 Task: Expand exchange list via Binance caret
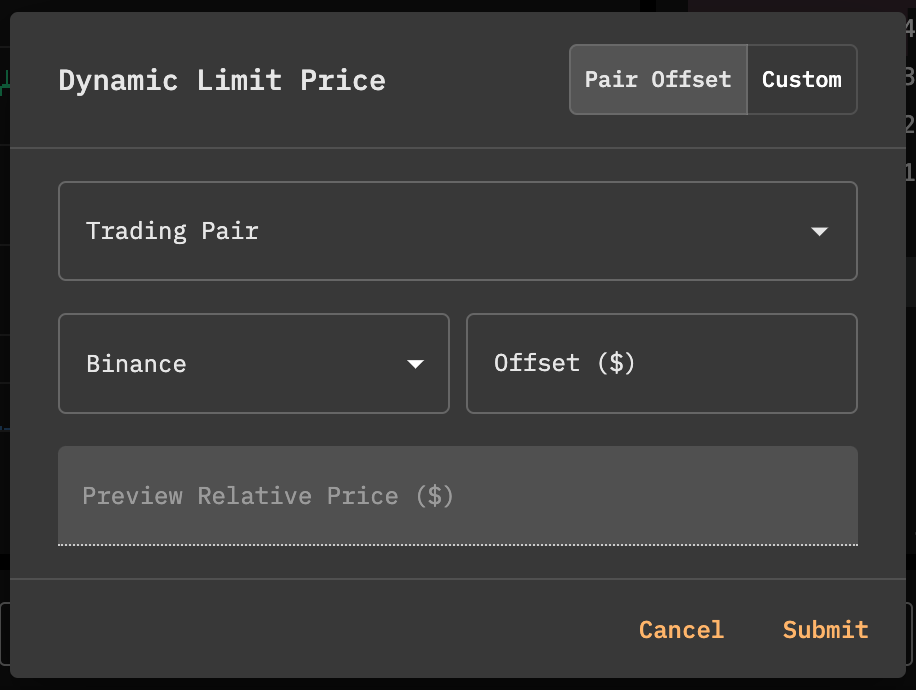pos(416,364)
